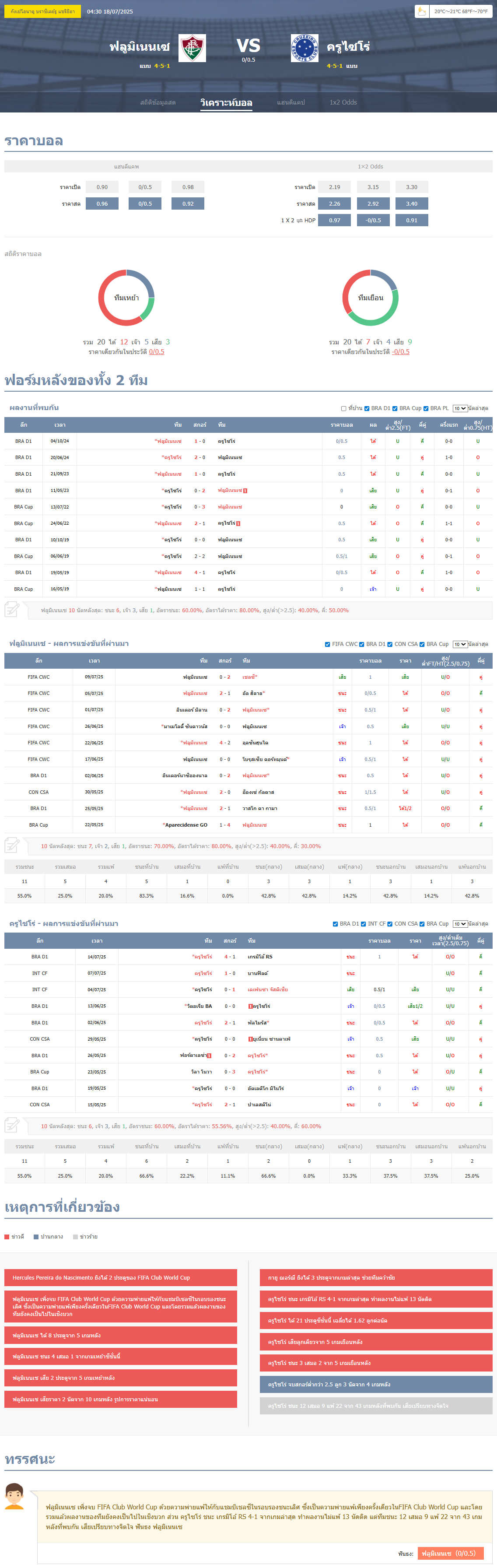Click score 4 - 1 in Cruzeiro 14/07/25 row

coord(230,957)
